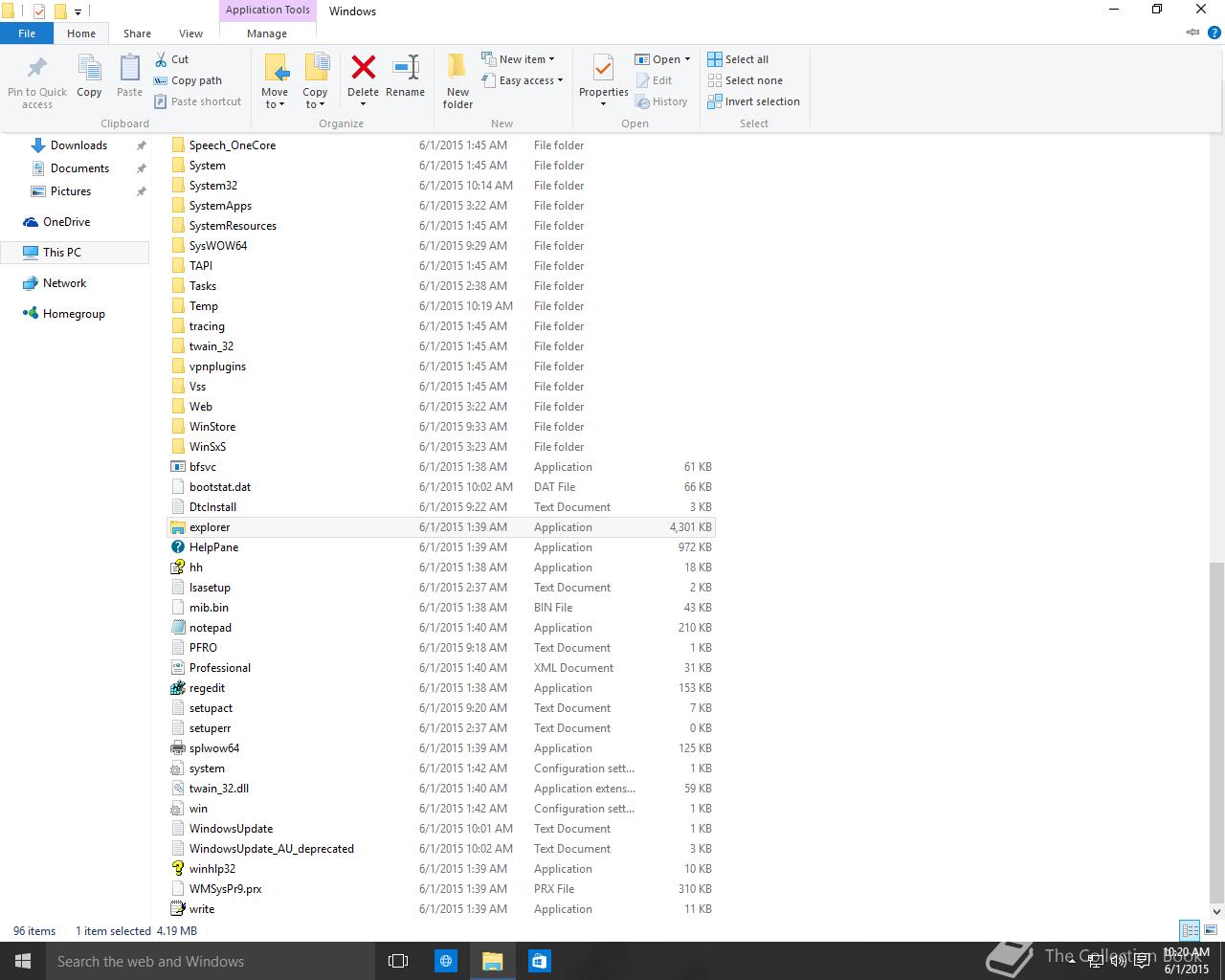The height and width of the screenshot is (980, 1225).
Task: Click the Select all icon
Action: (715, 59)
